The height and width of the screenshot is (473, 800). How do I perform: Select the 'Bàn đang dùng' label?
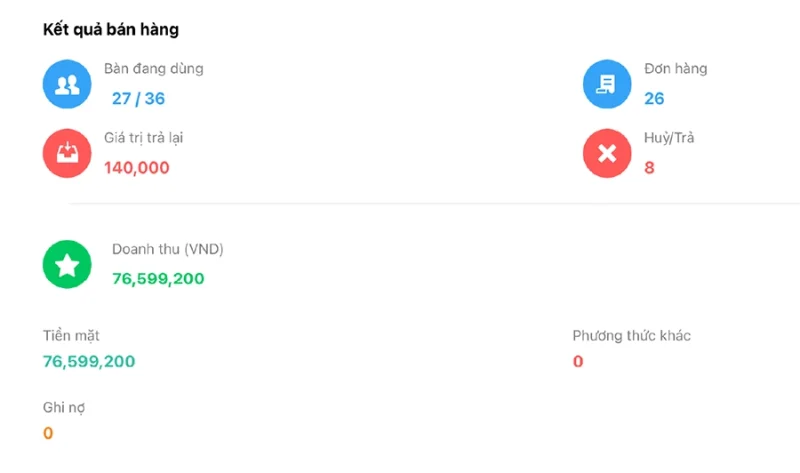pyautogui.click(x=153, y=69)
